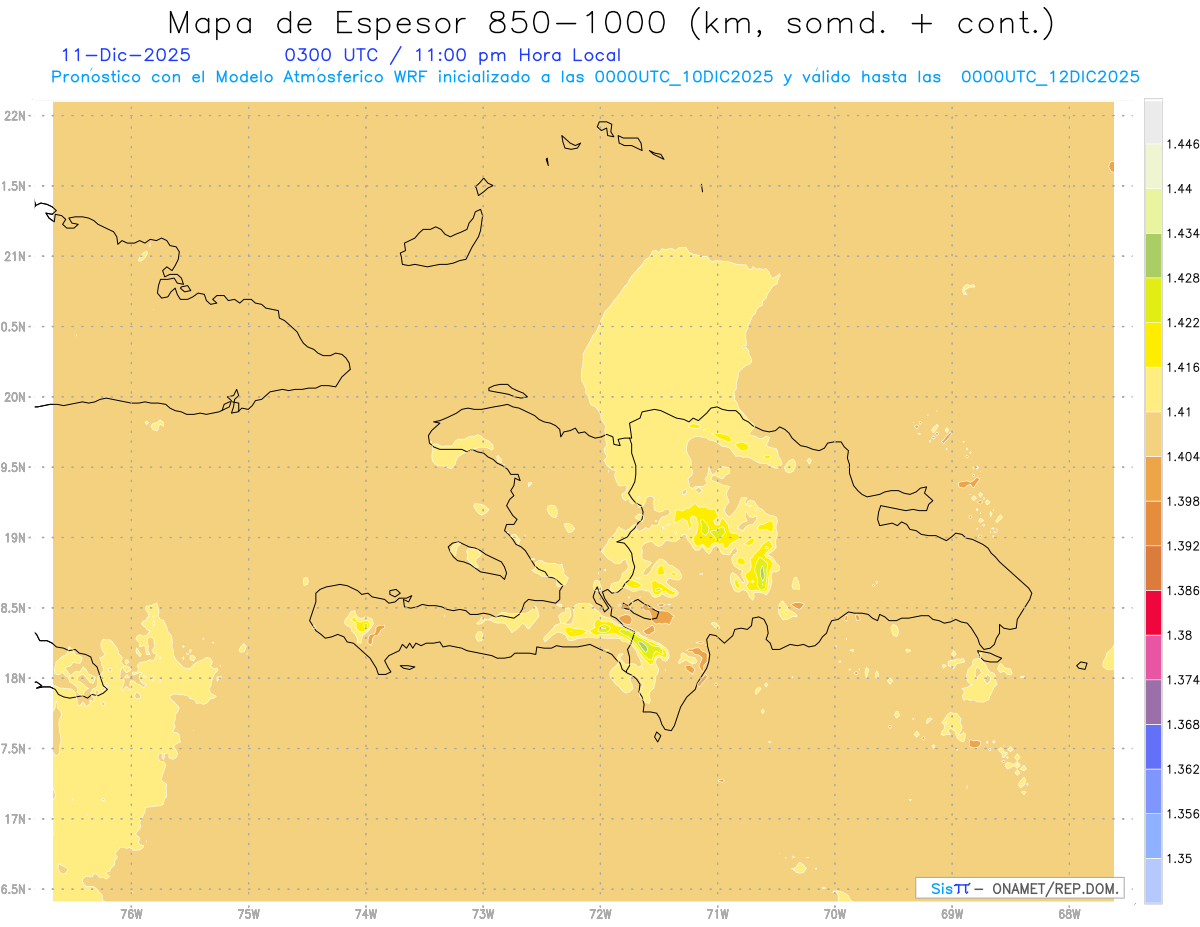Select the legend value 1.434
This screenshot has width=1200, height=927.
point(1184,233)
